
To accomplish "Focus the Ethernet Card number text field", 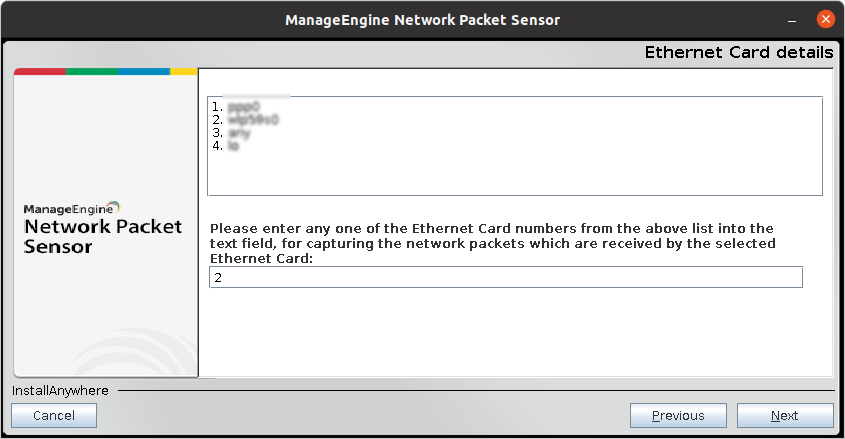I will coord(505,277).
